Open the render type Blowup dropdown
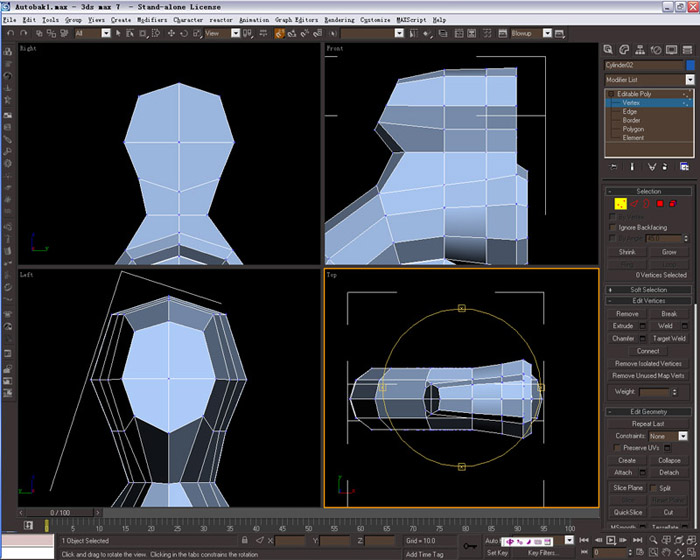Image resolution: width=700 pixels, height=560 pixels. [547, 33]
